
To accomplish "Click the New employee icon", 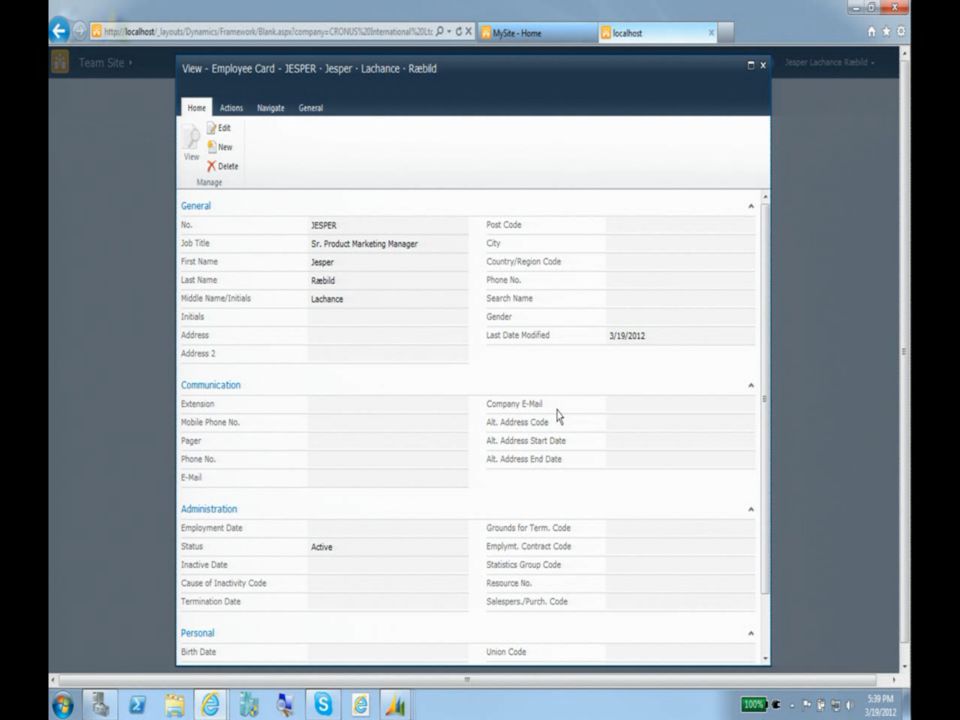I will (x=212, y=147).
